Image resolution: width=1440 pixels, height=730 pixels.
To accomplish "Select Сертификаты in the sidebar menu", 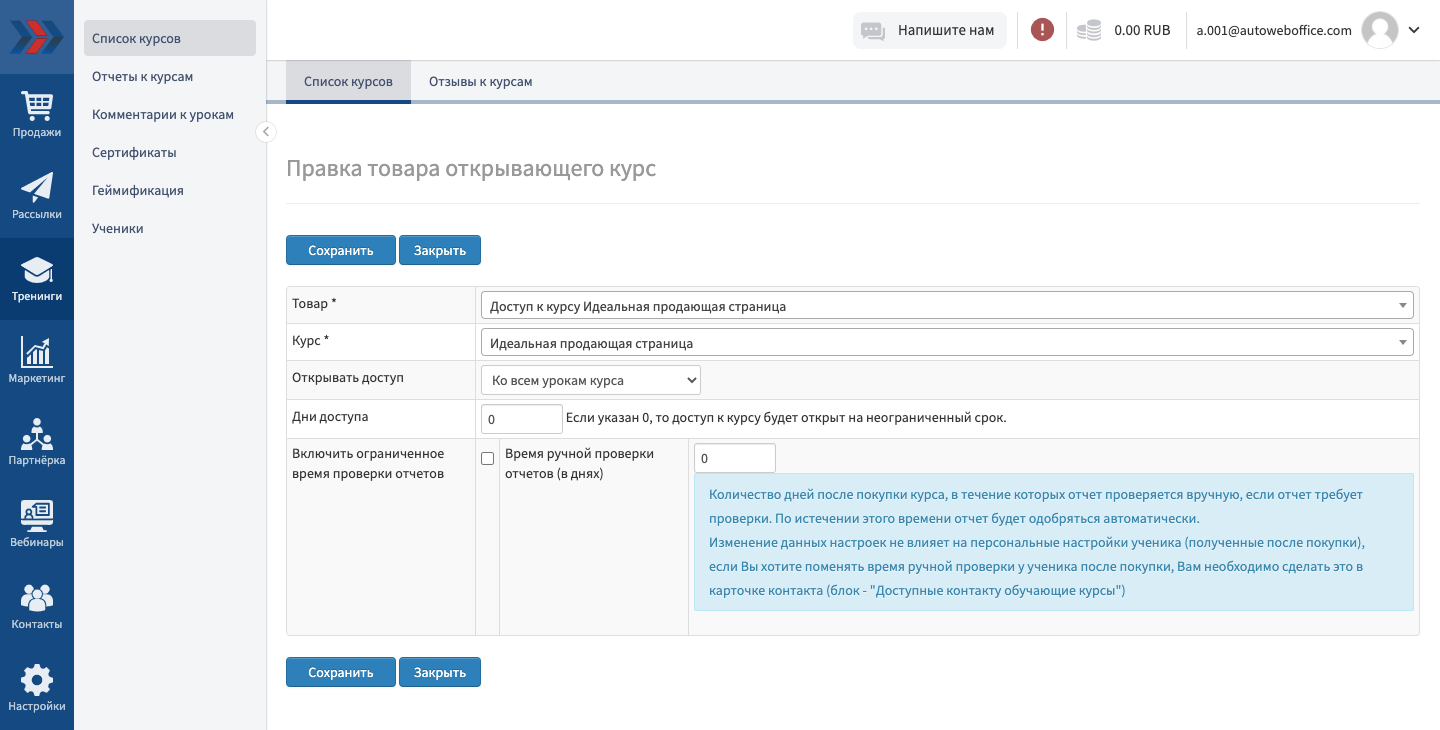I will coord(134,153).
